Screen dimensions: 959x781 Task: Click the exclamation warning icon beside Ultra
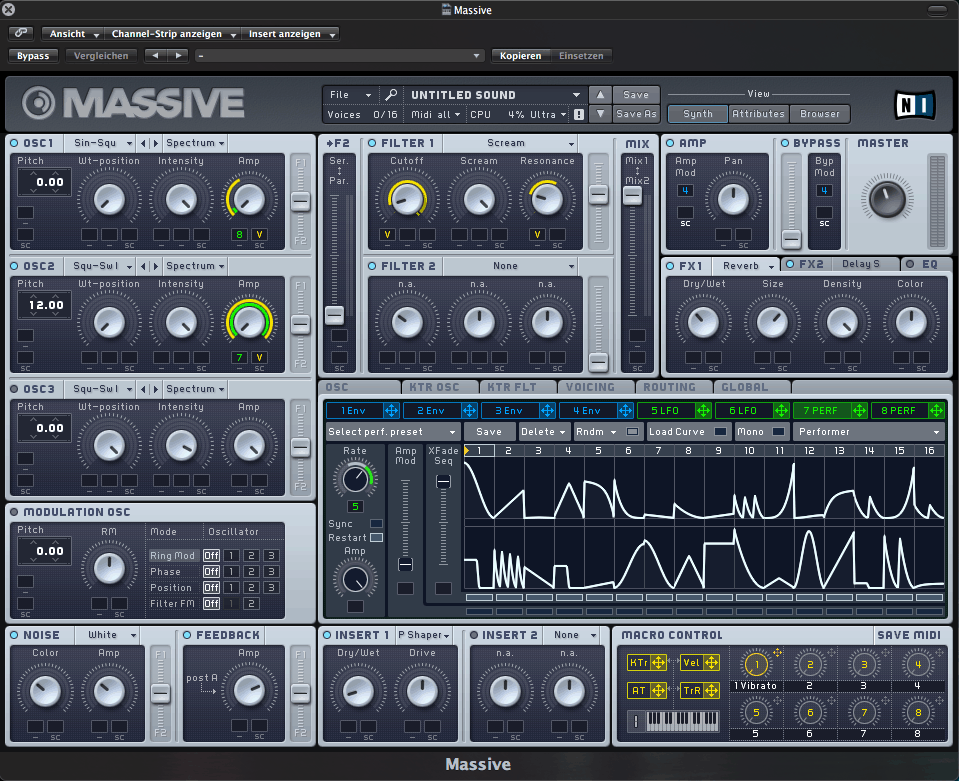pyautogui.click(x=578, y=115)
